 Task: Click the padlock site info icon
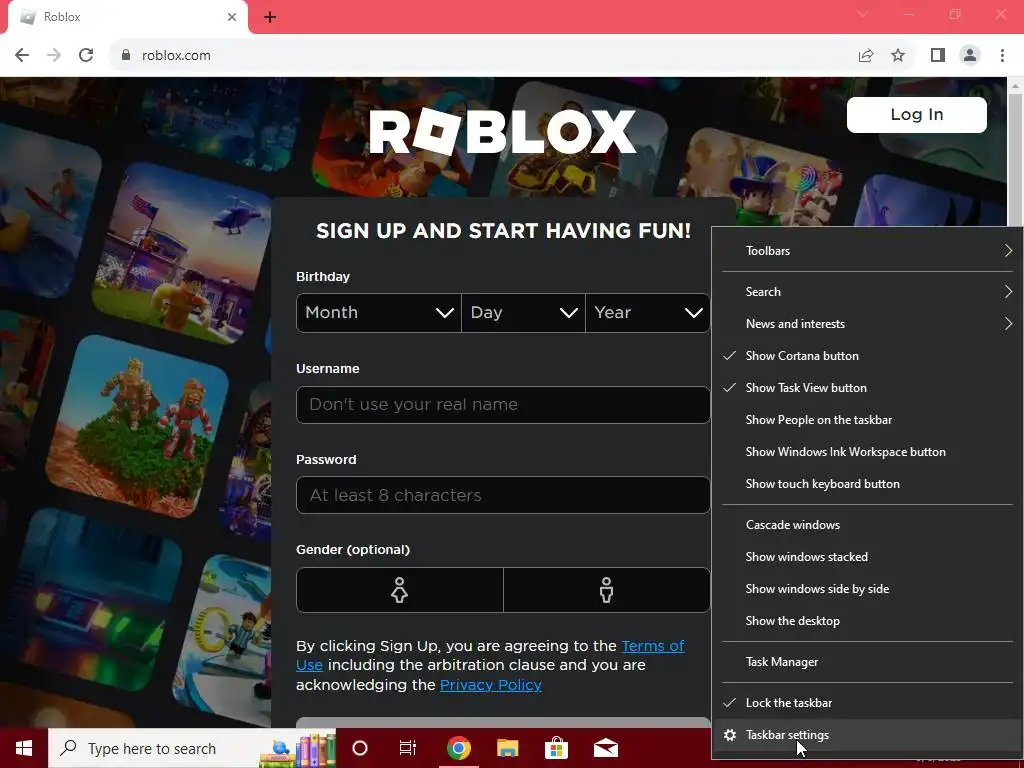(126, 56)
